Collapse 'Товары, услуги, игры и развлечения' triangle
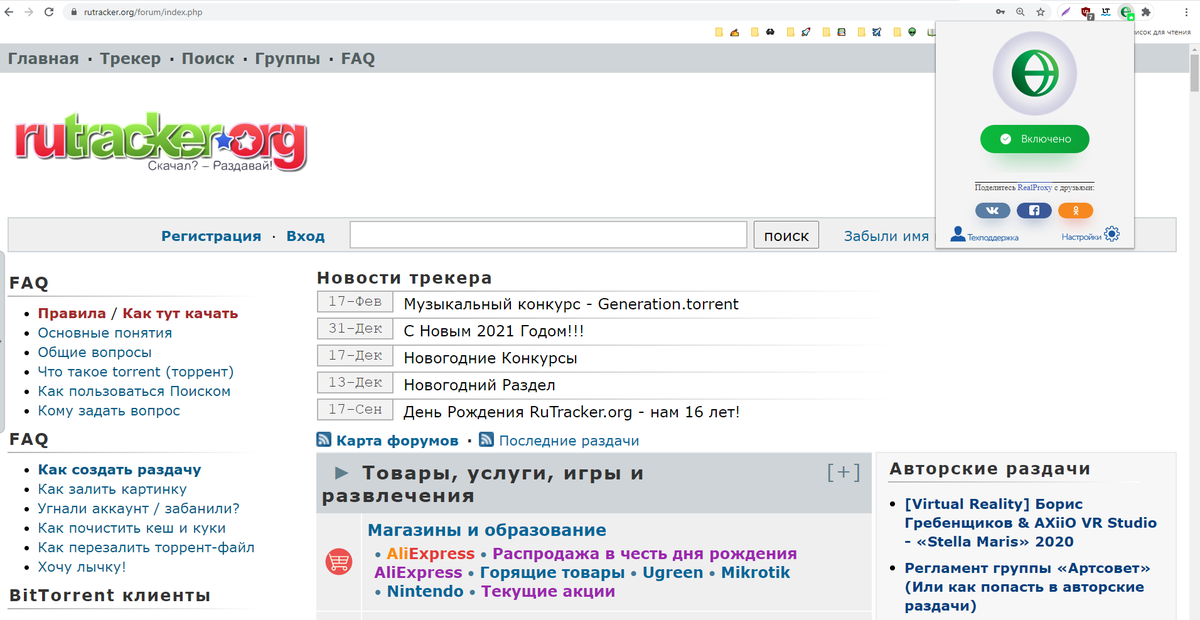The width and height of the screenshot is (1200, 620). (x=342, y=473)
